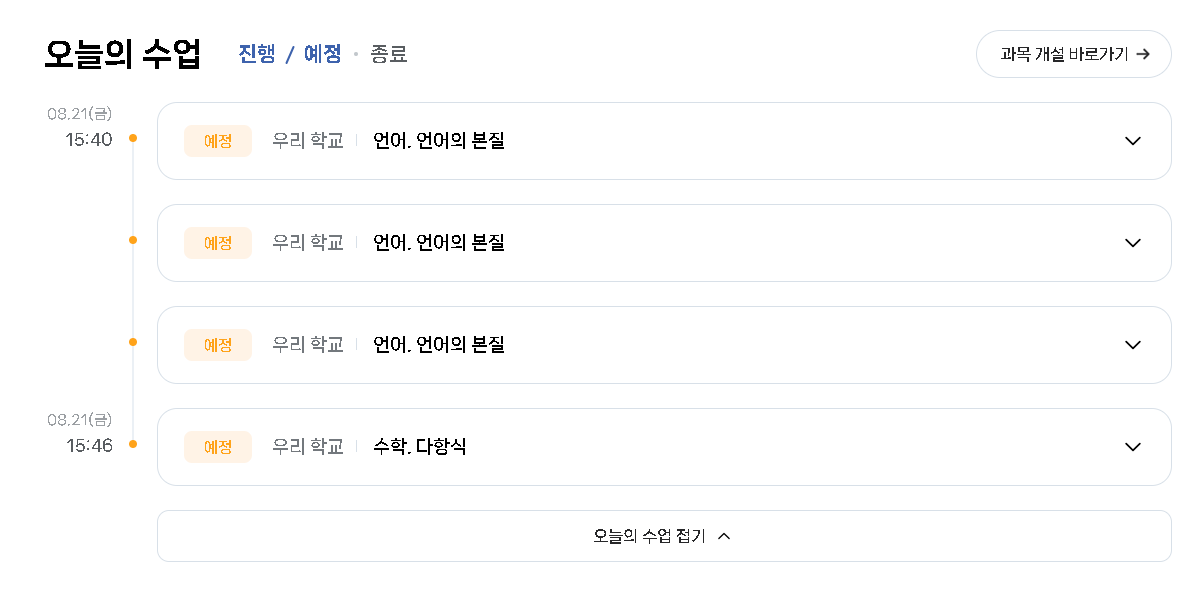Select the 진행 / 예정 tab
Viewport: 1195px width, 616px height.
coord(290,54)
